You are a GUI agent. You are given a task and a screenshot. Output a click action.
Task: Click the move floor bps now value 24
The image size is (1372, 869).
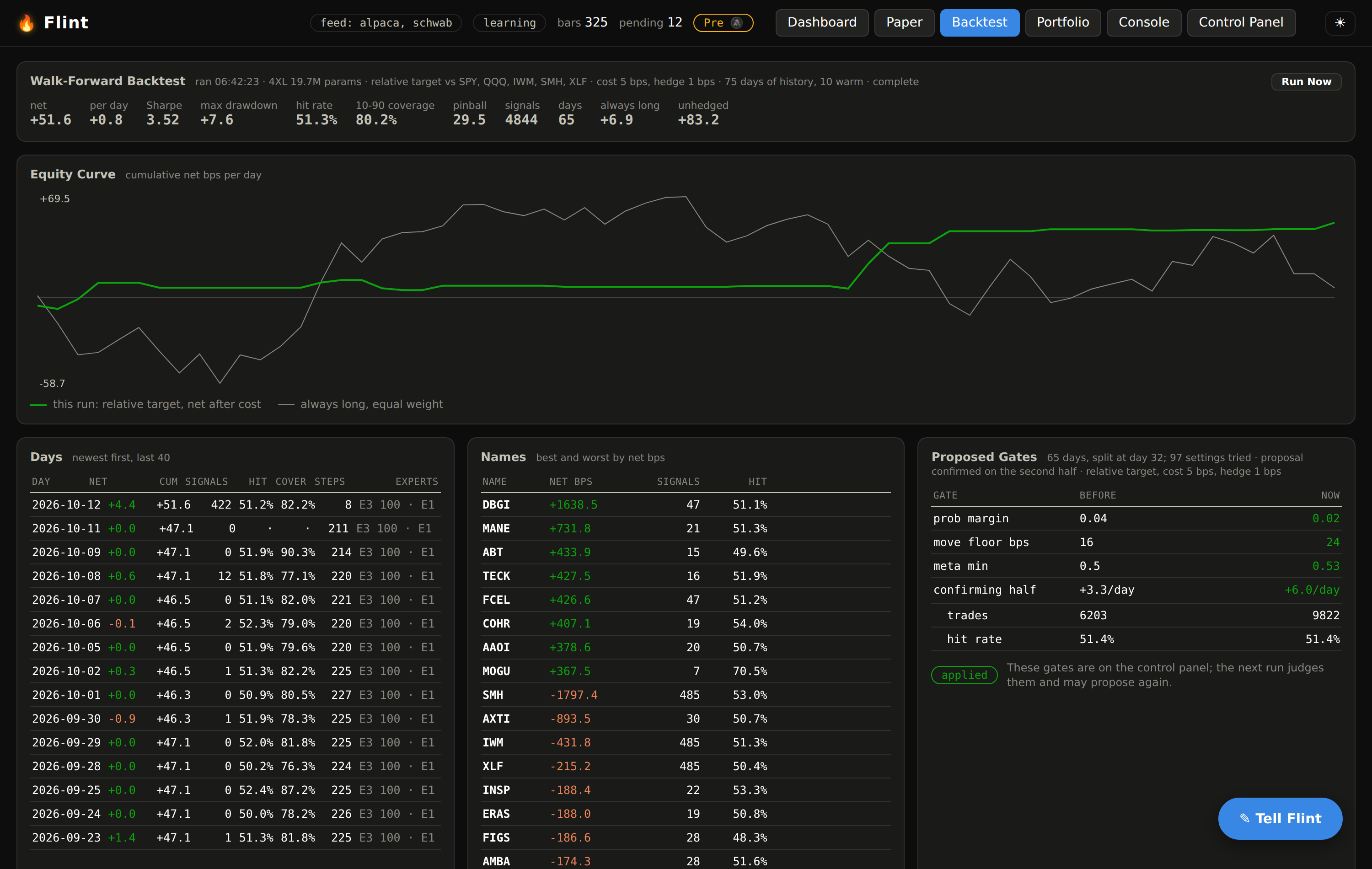[1333, 542]
